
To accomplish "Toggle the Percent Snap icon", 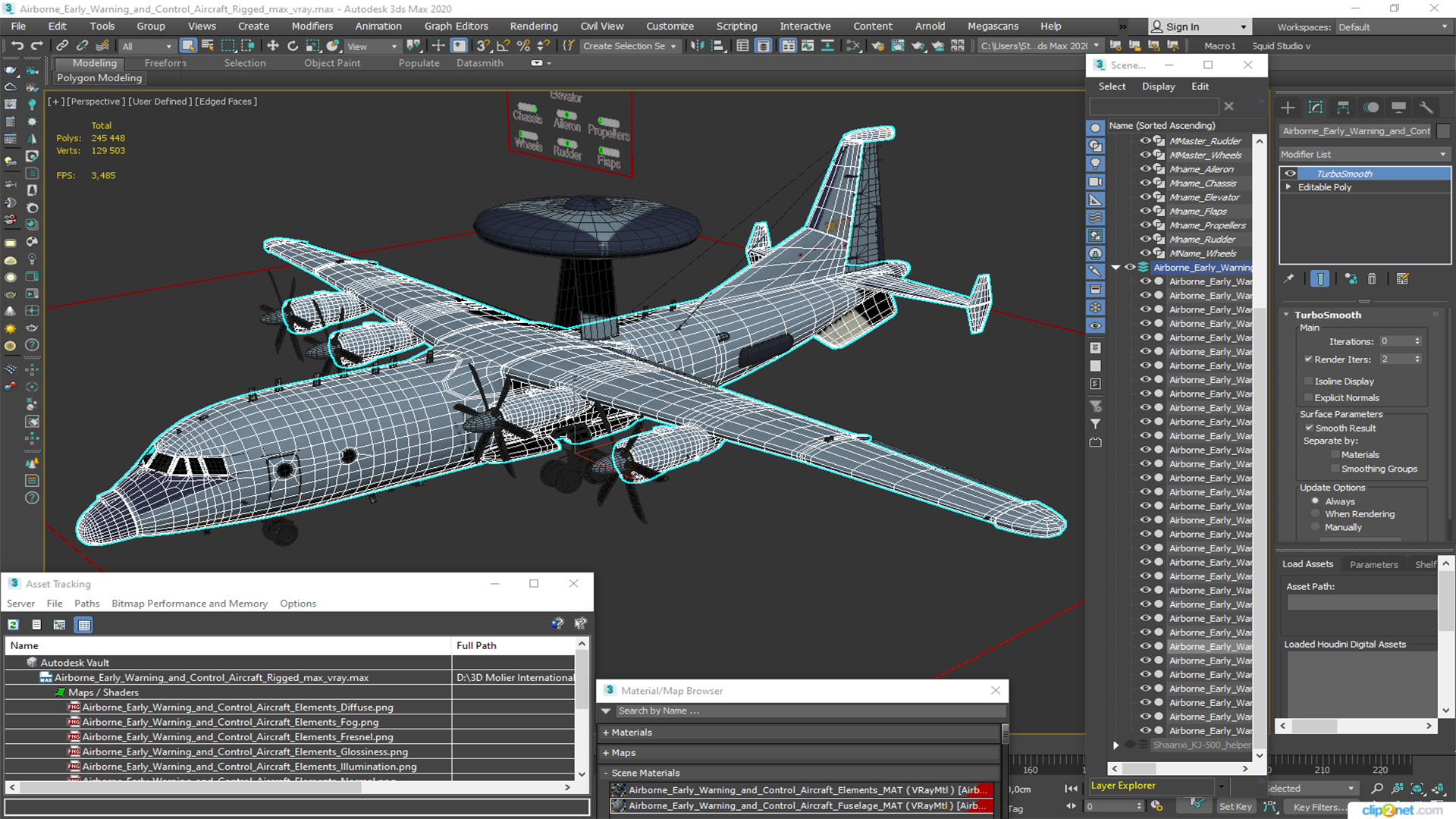I will 522,46.
